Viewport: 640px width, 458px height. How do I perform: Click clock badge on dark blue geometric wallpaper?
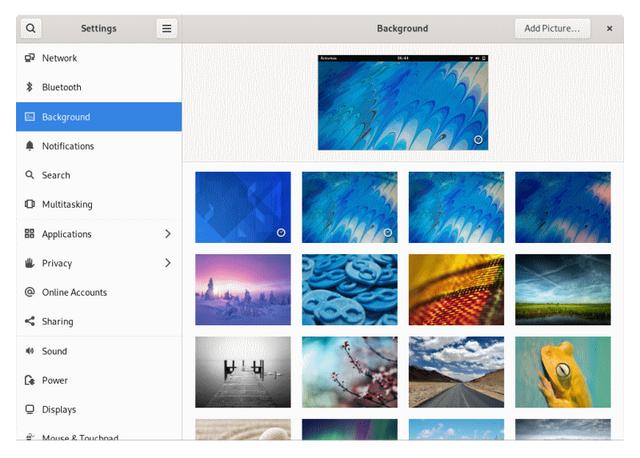[x=281, y=233]
